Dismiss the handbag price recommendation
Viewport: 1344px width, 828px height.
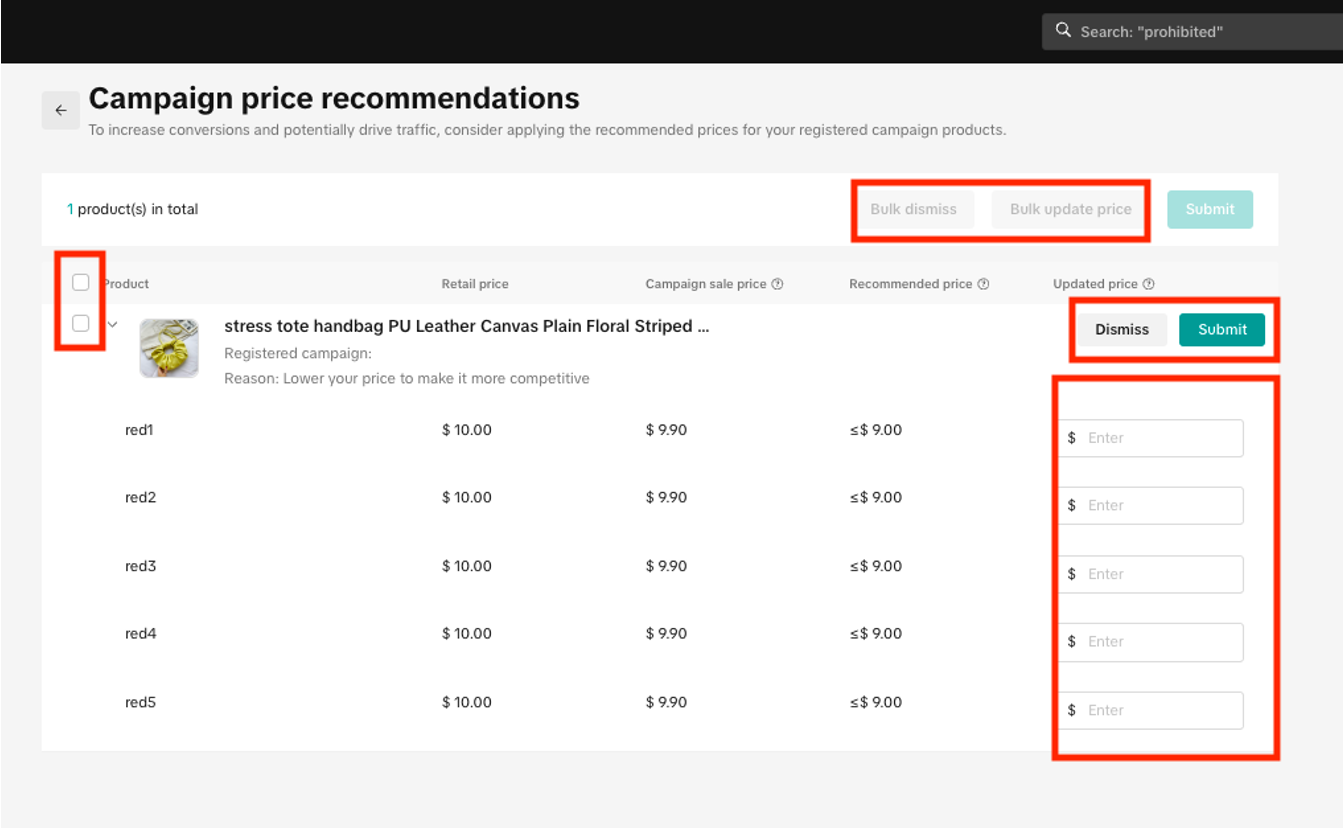[x=1121, y=329]
